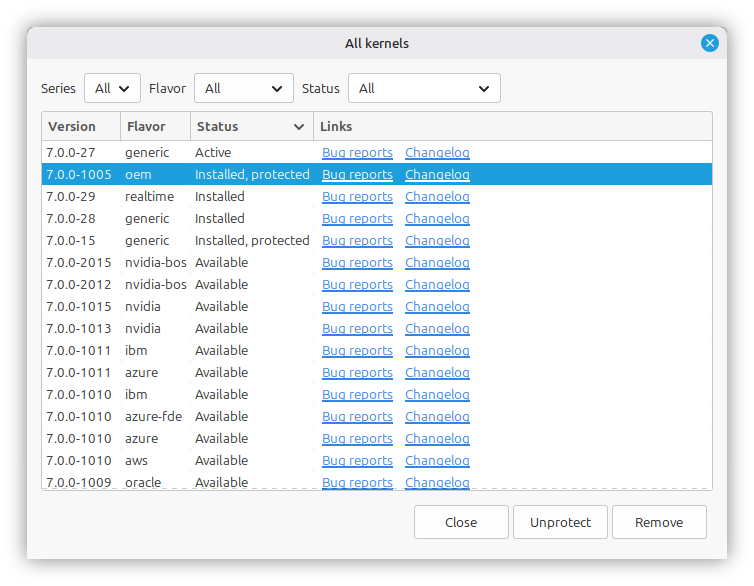Select the realtime flavor cell
Viewport: 754px width, 586px height.
click(x=150, y=197)
